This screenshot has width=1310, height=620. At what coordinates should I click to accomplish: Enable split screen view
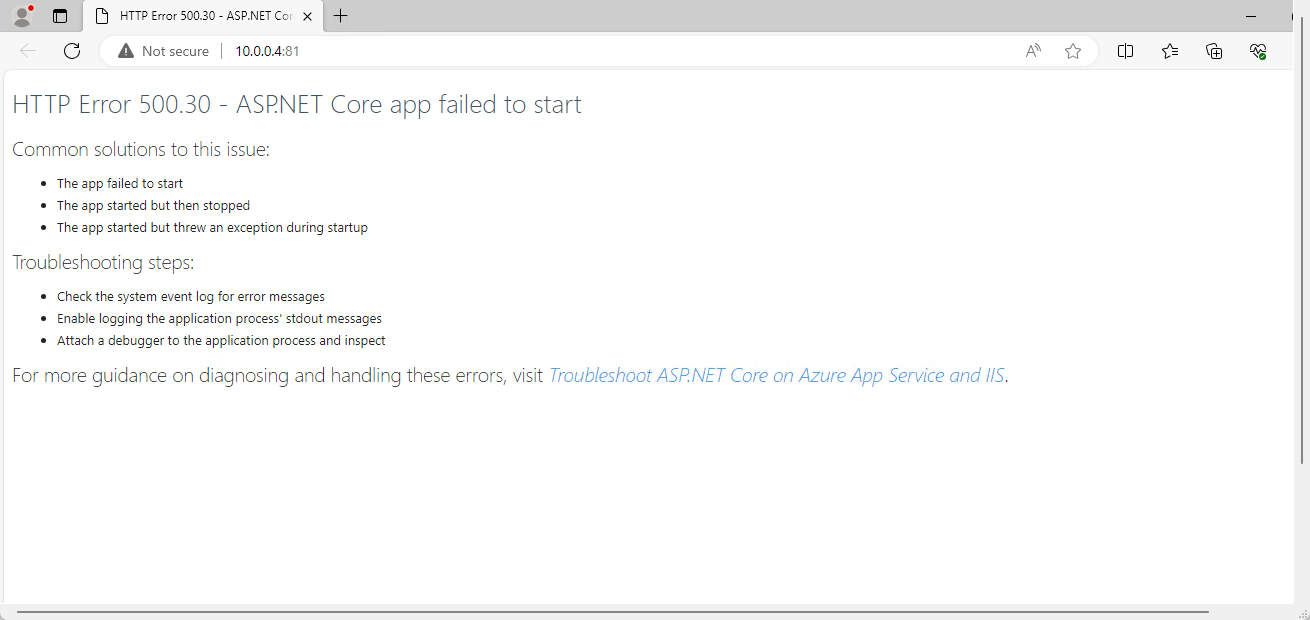[1125, 51]
